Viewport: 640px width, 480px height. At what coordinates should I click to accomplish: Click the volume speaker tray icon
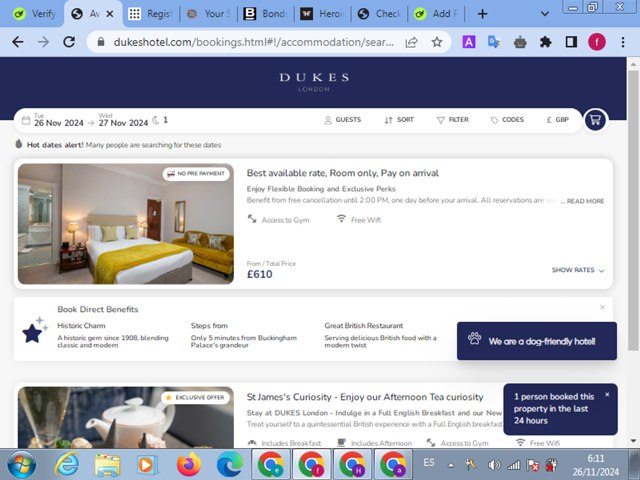click(494, 465)
